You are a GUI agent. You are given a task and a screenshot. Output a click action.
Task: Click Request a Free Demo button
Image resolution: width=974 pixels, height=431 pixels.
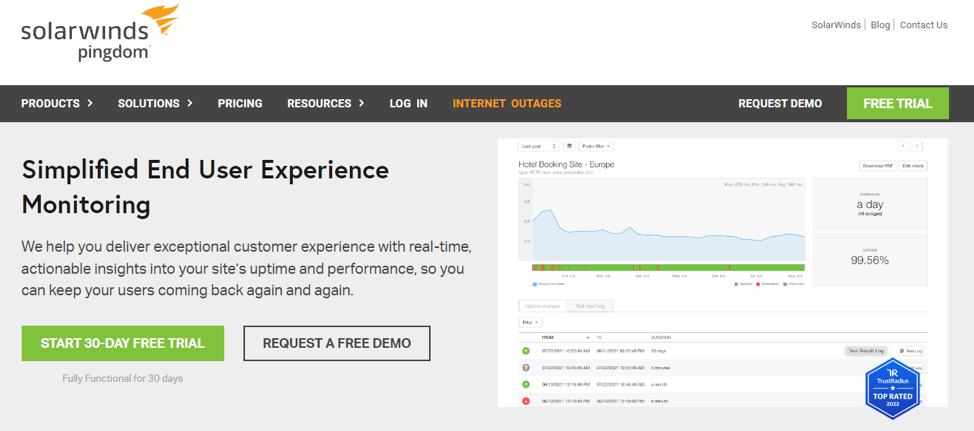click(337, 343)
